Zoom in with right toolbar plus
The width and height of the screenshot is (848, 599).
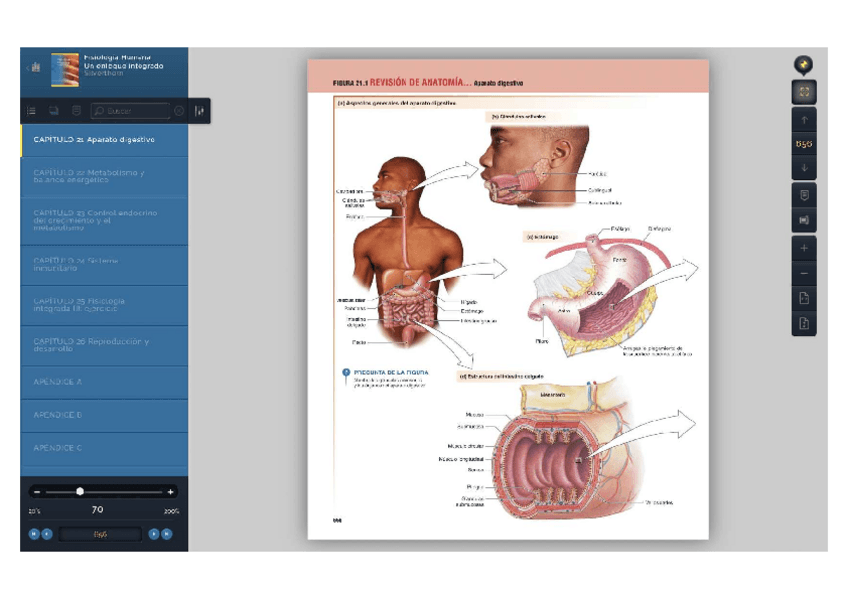click(x=804, y=248)
